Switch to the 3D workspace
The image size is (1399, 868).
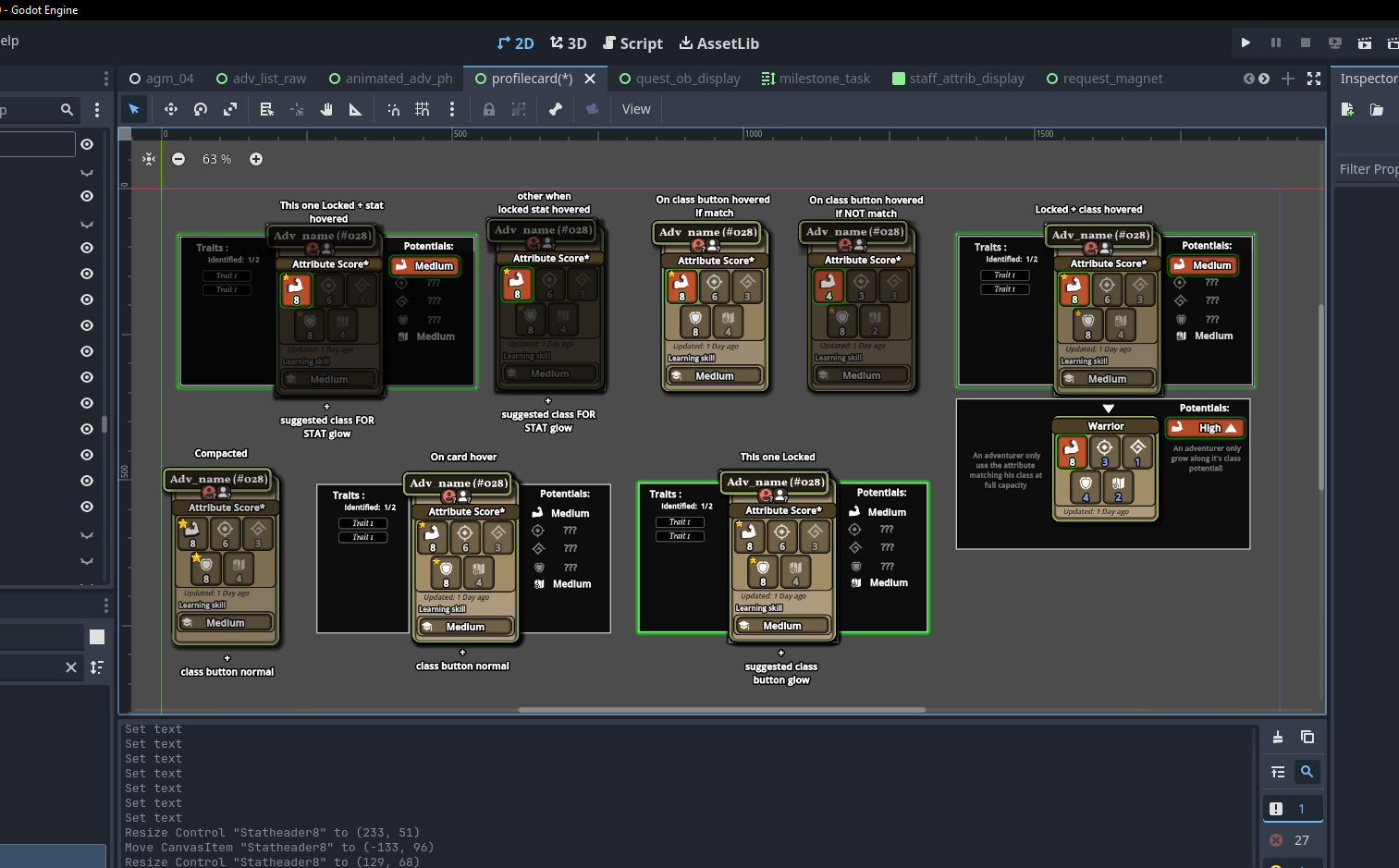point(568,43)
